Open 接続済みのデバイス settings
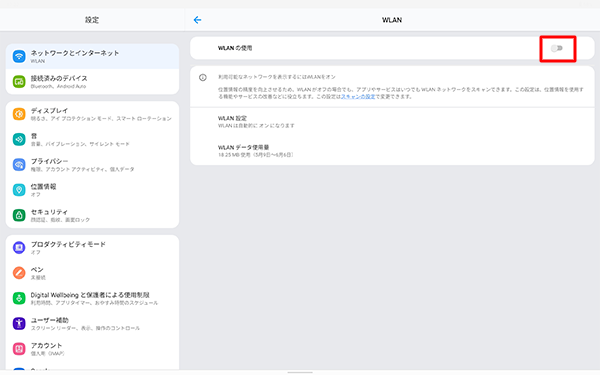Screen dimensions: 600x375 92,82
